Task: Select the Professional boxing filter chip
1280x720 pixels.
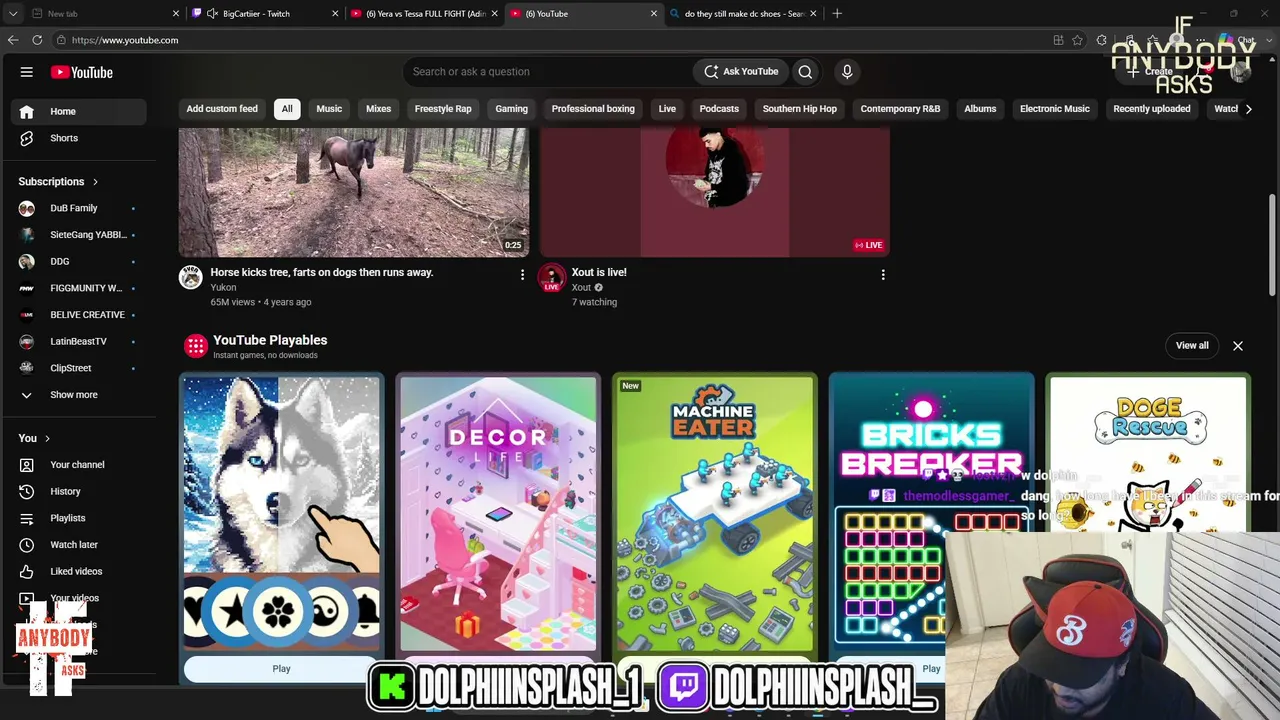Action: click(x=593, y=109)
